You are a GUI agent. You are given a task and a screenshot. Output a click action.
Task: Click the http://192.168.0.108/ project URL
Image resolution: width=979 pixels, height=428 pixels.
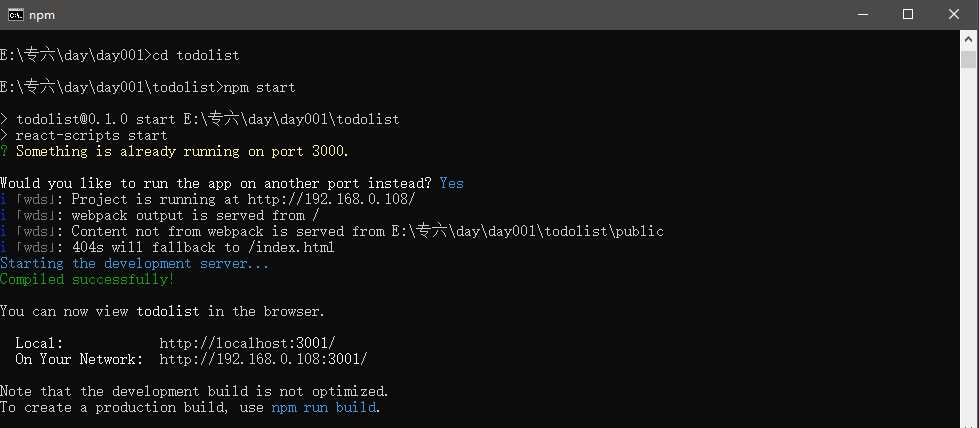pyautogui.click(x=332, y=199)
